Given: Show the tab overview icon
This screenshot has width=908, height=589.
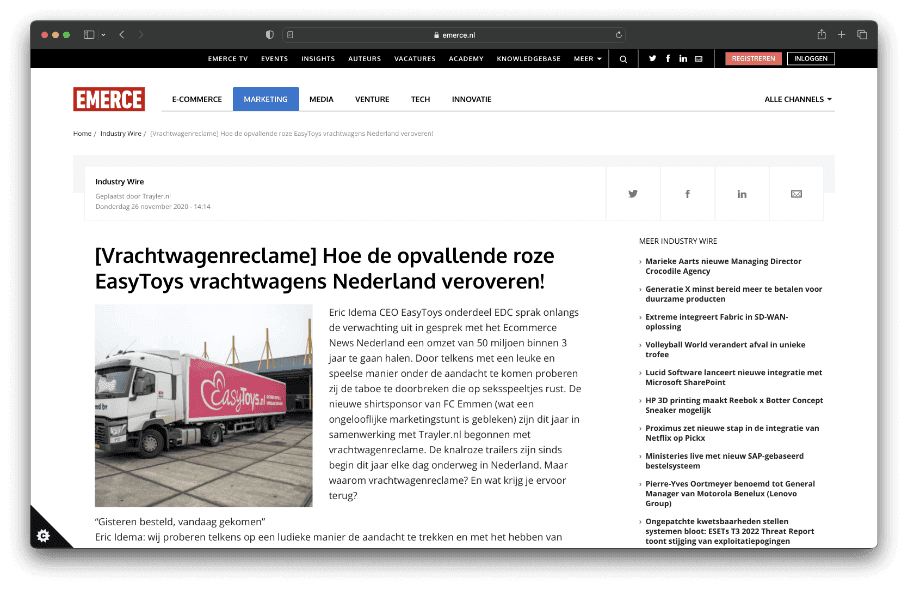Looking at the screenshot, I should [862, 35].
